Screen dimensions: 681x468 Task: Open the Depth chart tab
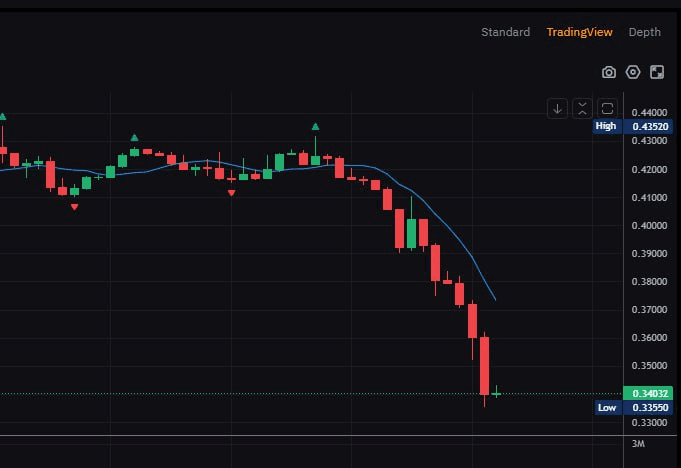tap(644, 32)
